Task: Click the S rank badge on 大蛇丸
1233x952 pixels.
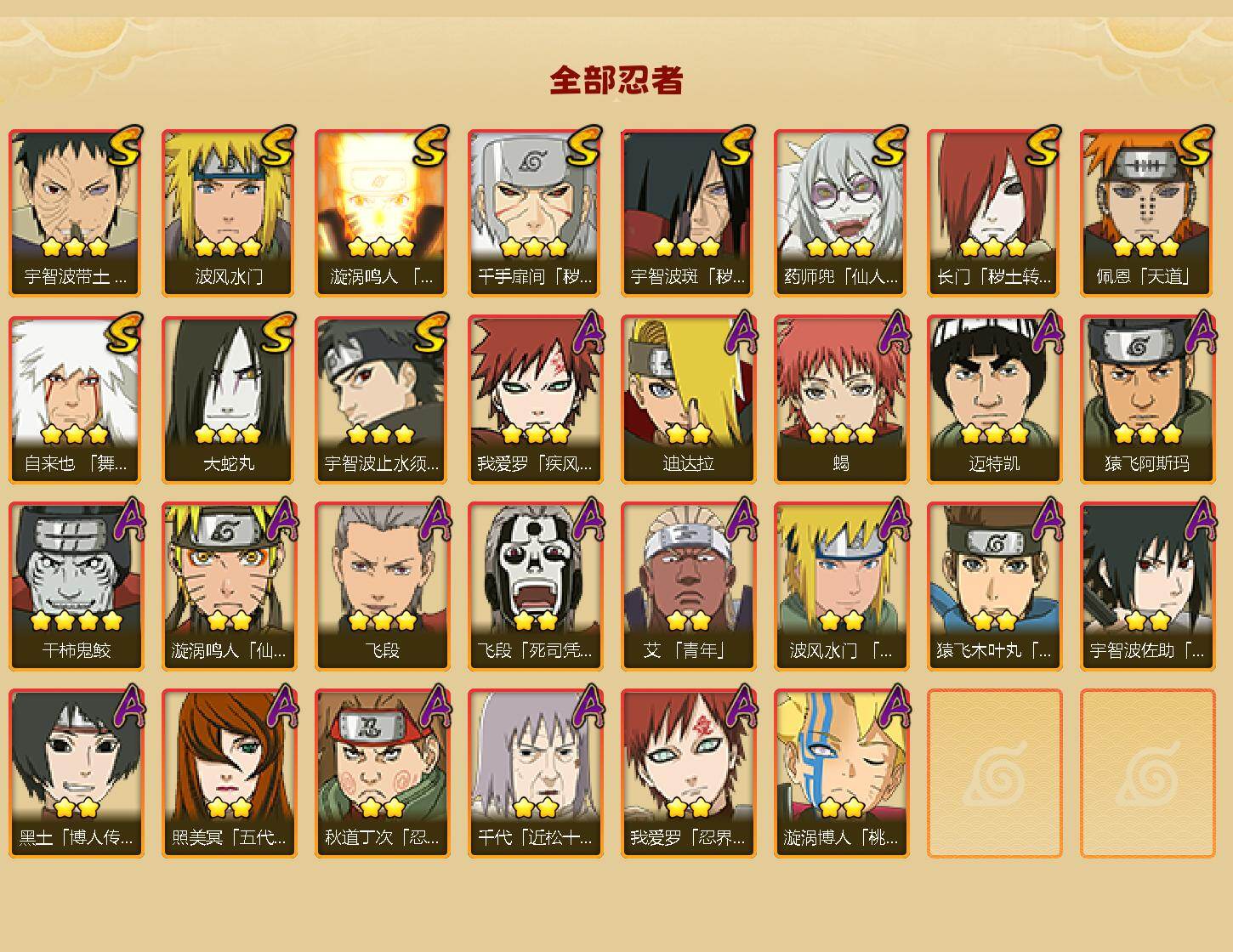Action: pos(277,332)
